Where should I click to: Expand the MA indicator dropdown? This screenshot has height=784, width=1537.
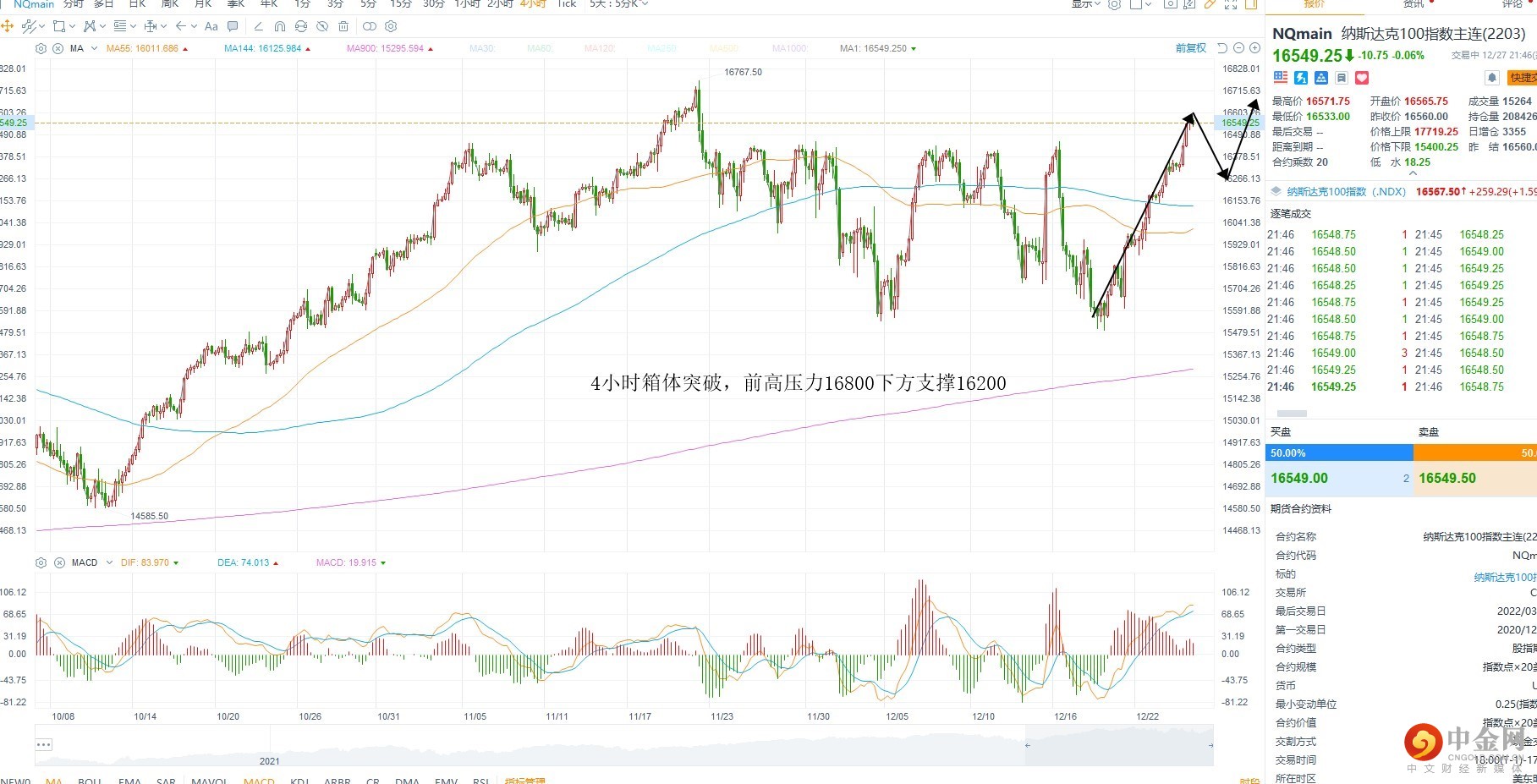pos(94,48)
